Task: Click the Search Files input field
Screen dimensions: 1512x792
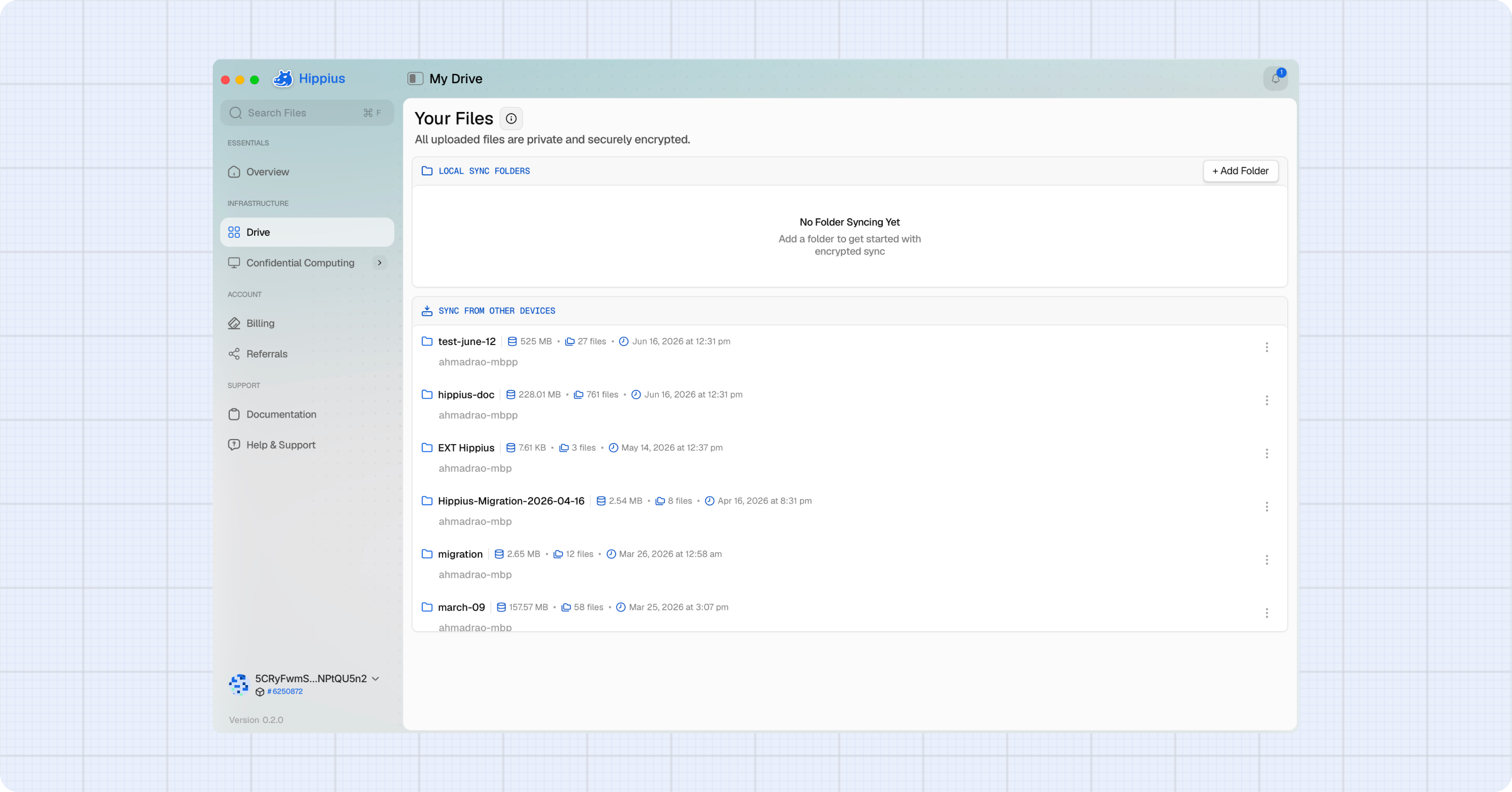Action: [x=307, y=113]
